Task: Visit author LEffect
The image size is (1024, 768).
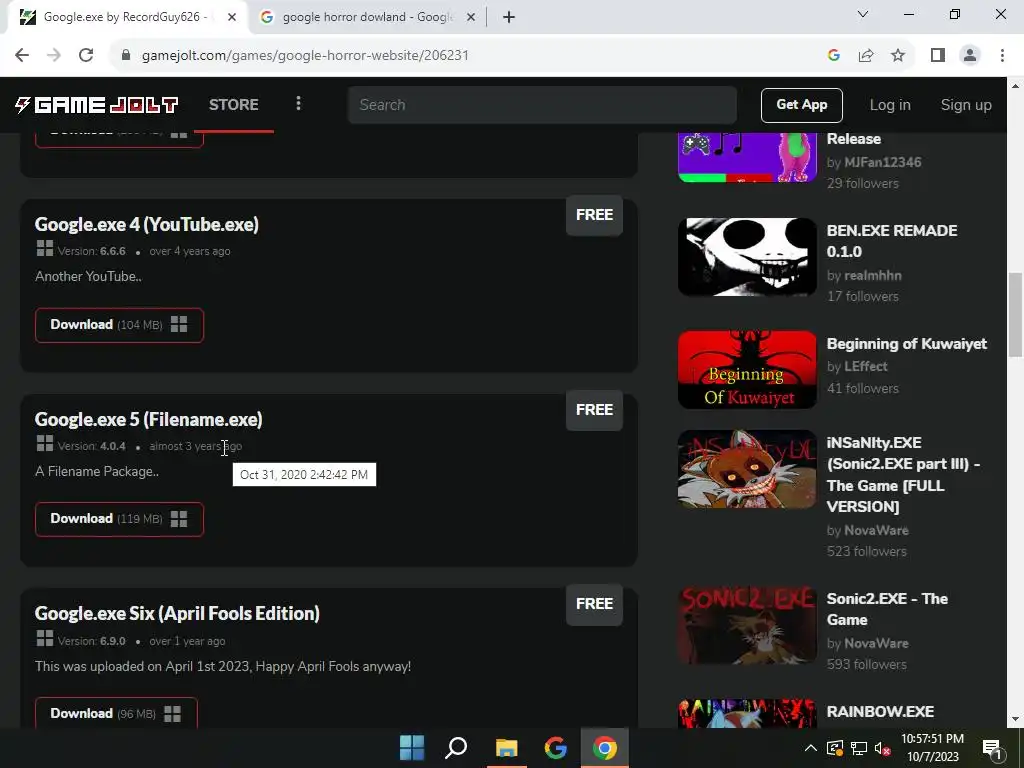Action: click(x=865, y=366)
